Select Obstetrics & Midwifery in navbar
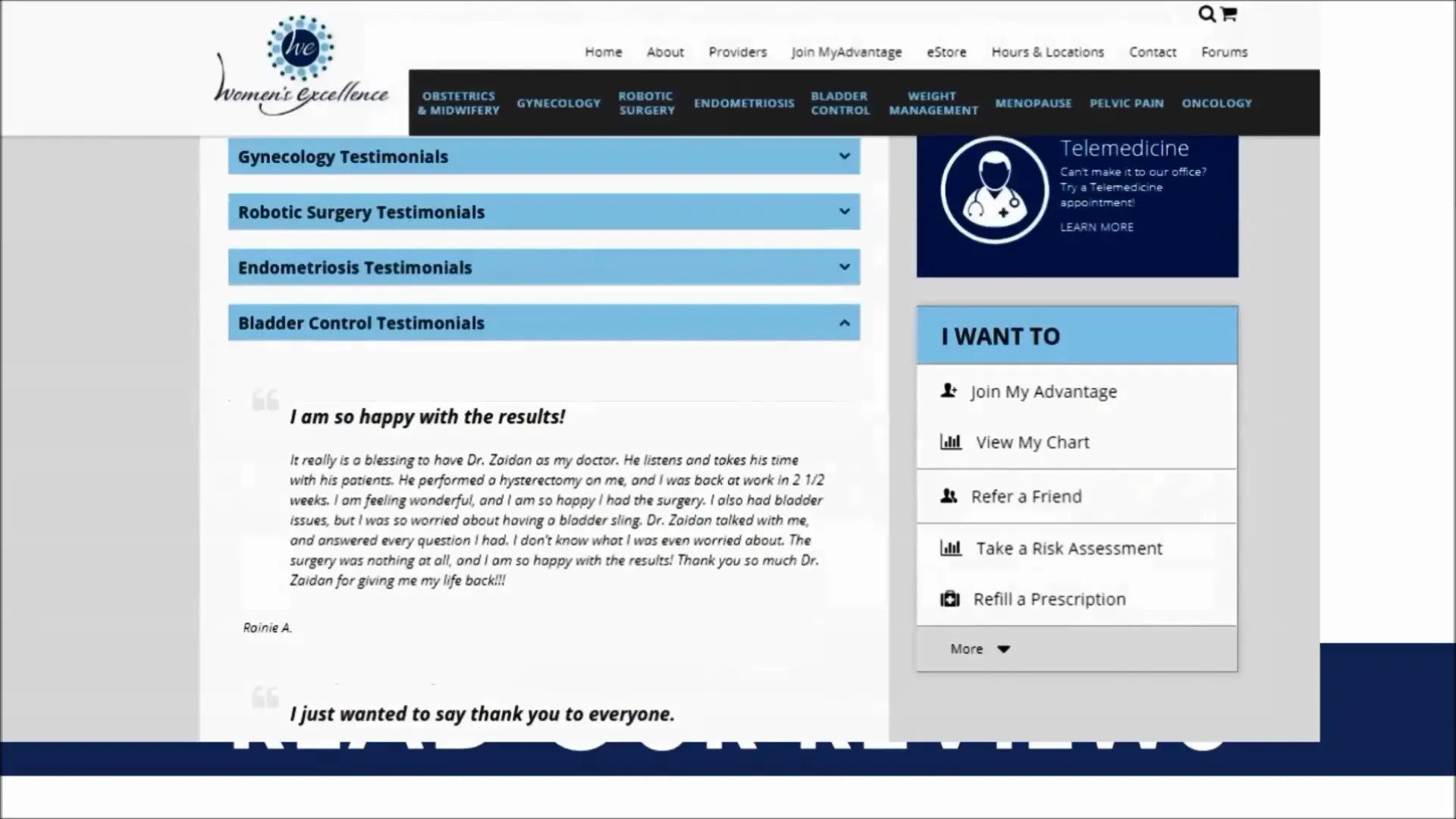Image resolution: width=1456 pixels, height=819 pixels. click(x=458, y=103)
